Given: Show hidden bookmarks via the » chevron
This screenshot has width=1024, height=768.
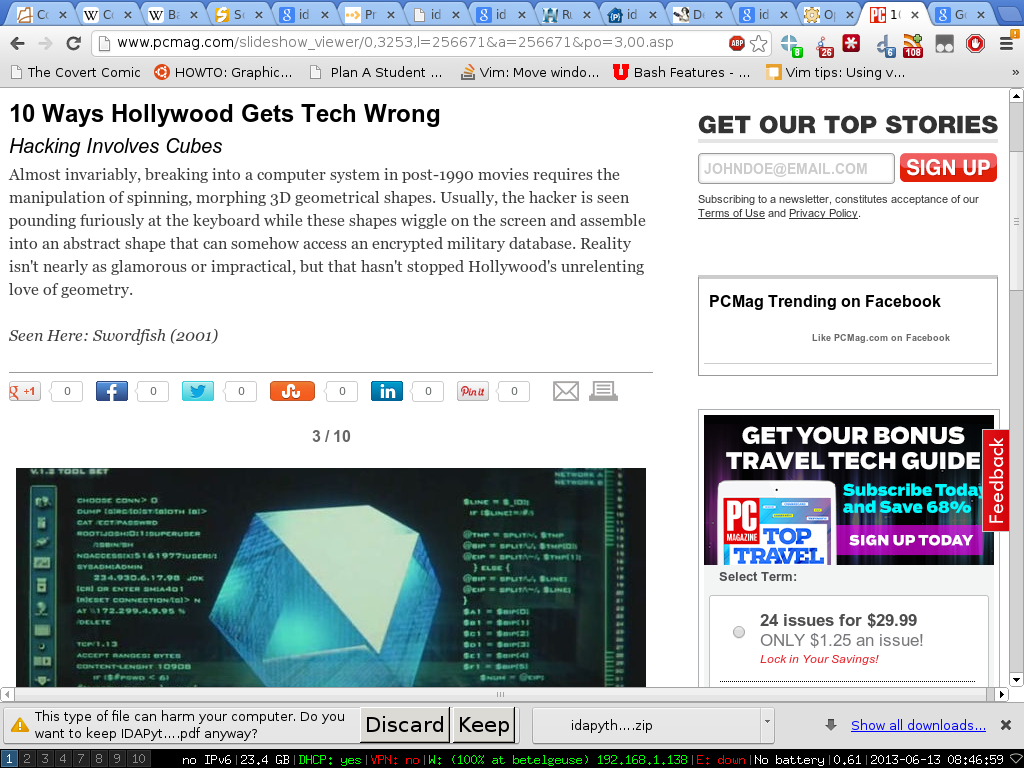Looking at the screenshot, I should (1015, 72).
